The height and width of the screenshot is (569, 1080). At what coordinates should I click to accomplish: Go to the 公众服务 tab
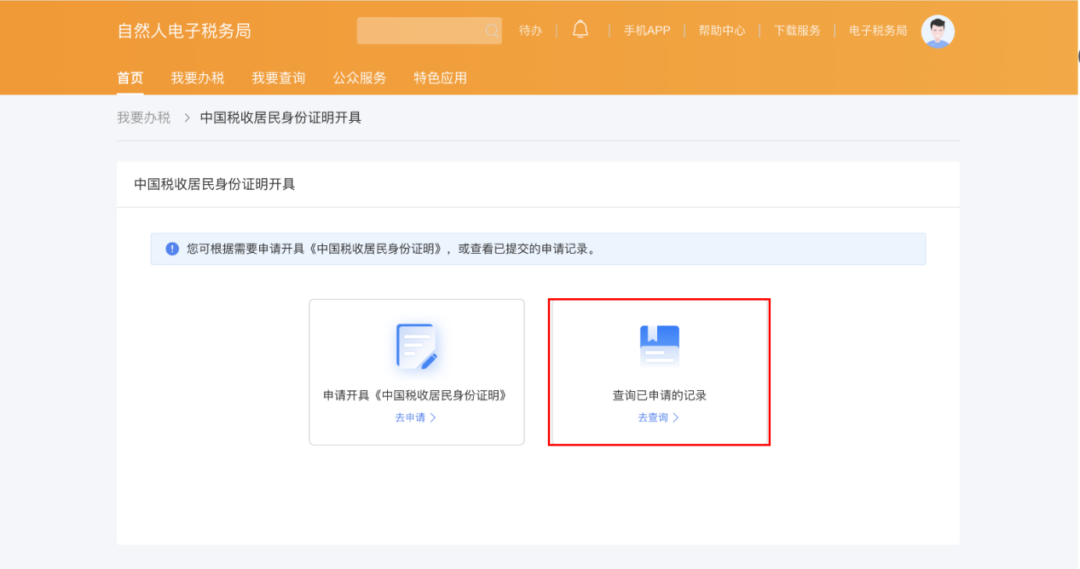359,78
